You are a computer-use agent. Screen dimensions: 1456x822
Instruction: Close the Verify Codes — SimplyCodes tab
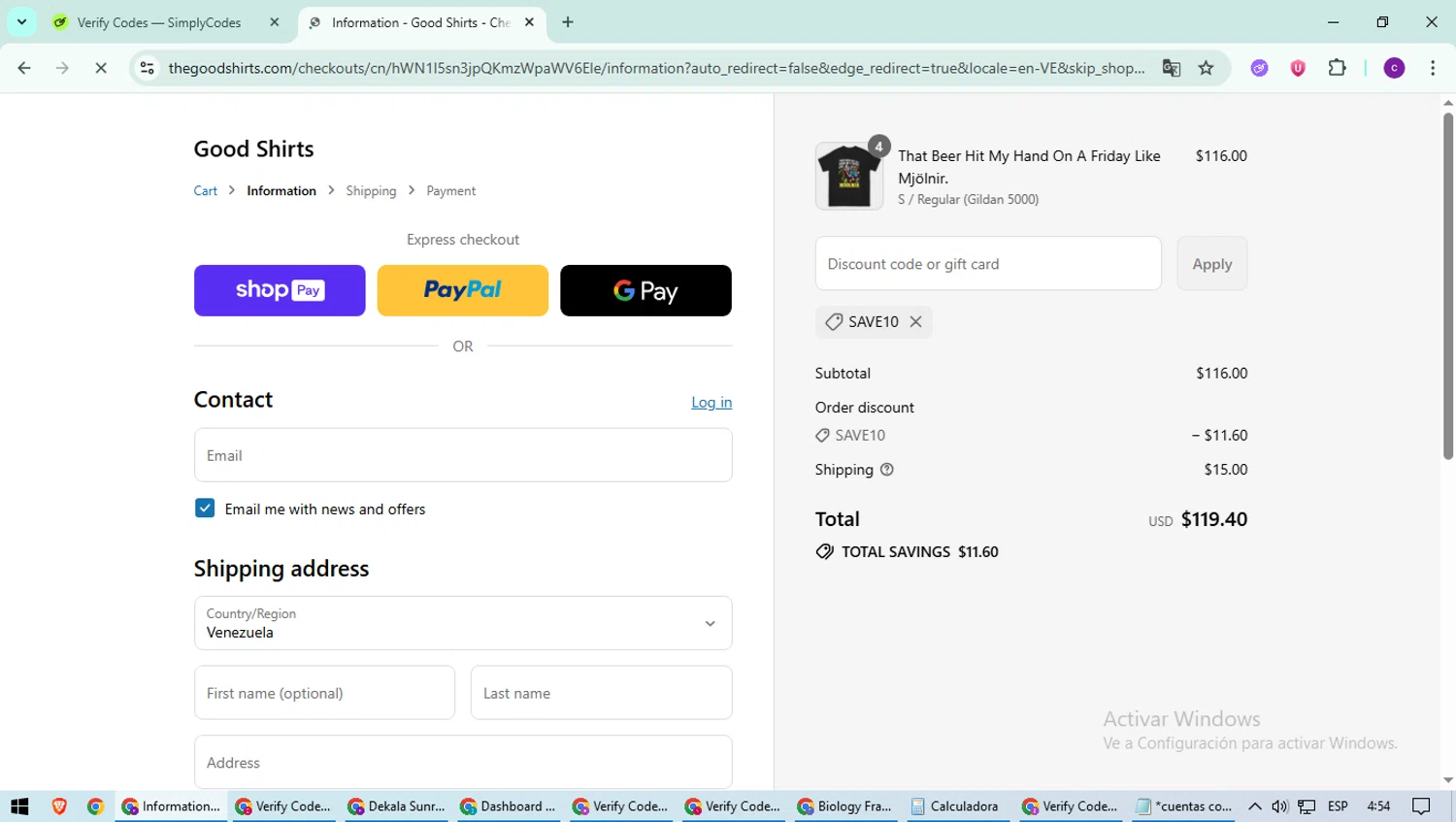(x=275, y=22)
